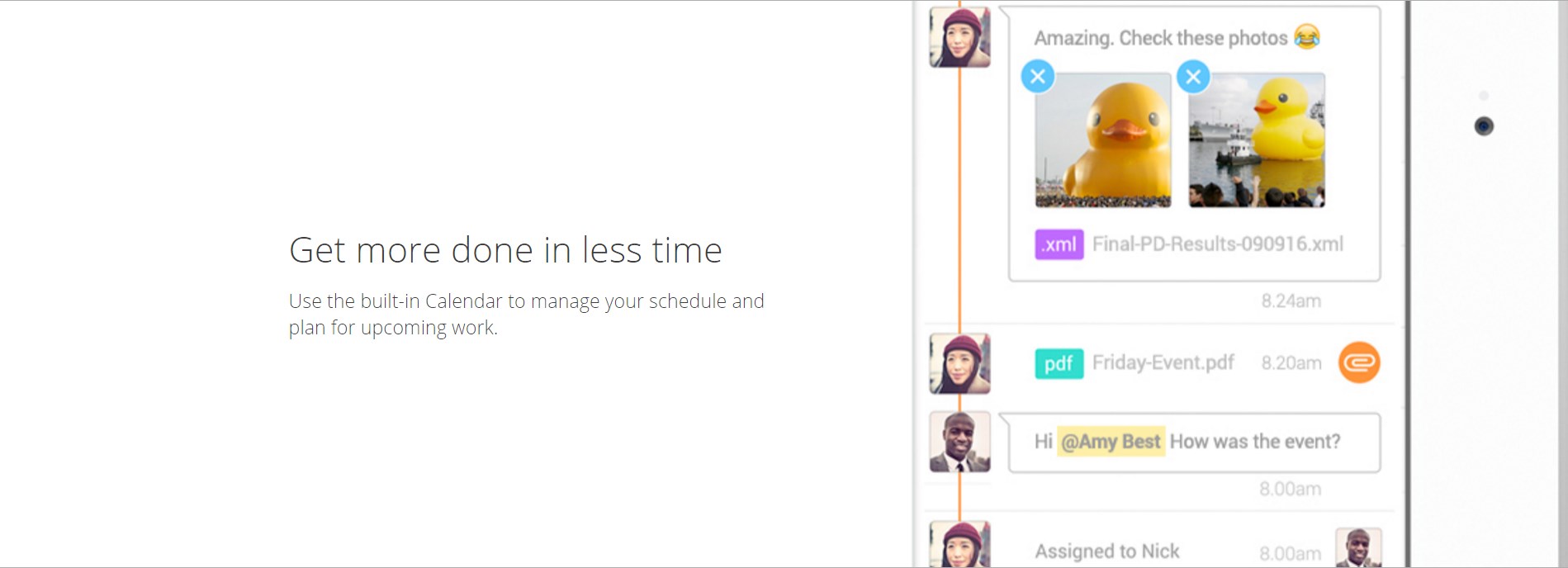Viewport: 1568px width, 568px height.
Task: Open the purple .xml file type badge
Action: tap(1059, 244)
